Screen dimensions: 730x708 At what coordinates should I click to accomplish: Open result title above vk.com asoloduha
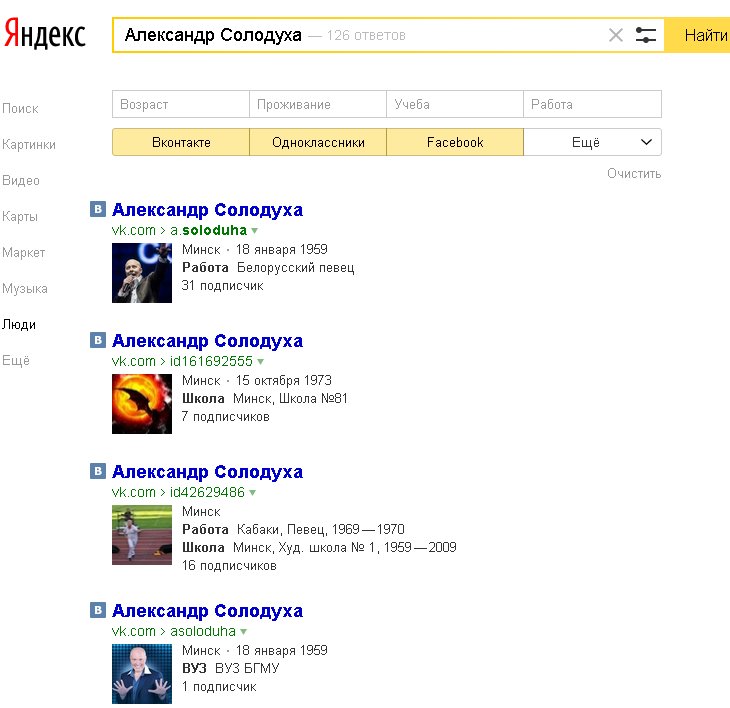(207, 611)
